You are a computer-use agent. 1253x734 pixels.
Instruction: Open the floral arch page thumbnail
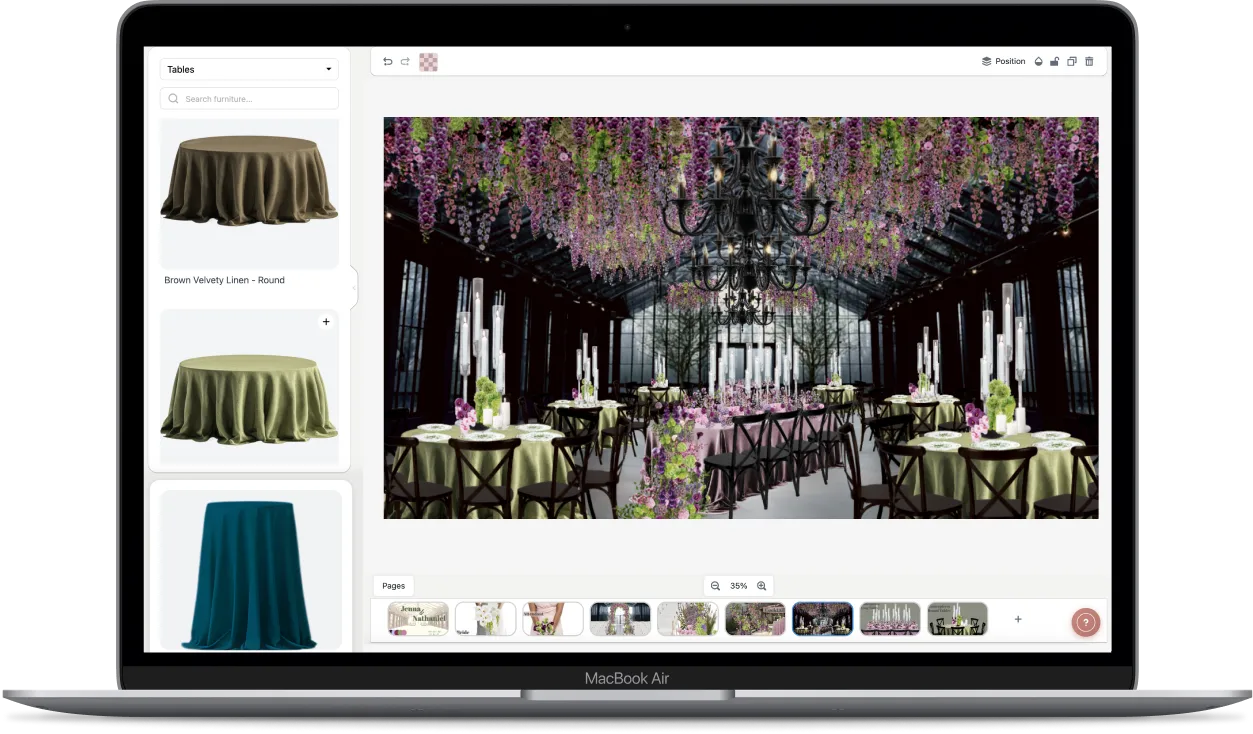click(x=621, y=619)
